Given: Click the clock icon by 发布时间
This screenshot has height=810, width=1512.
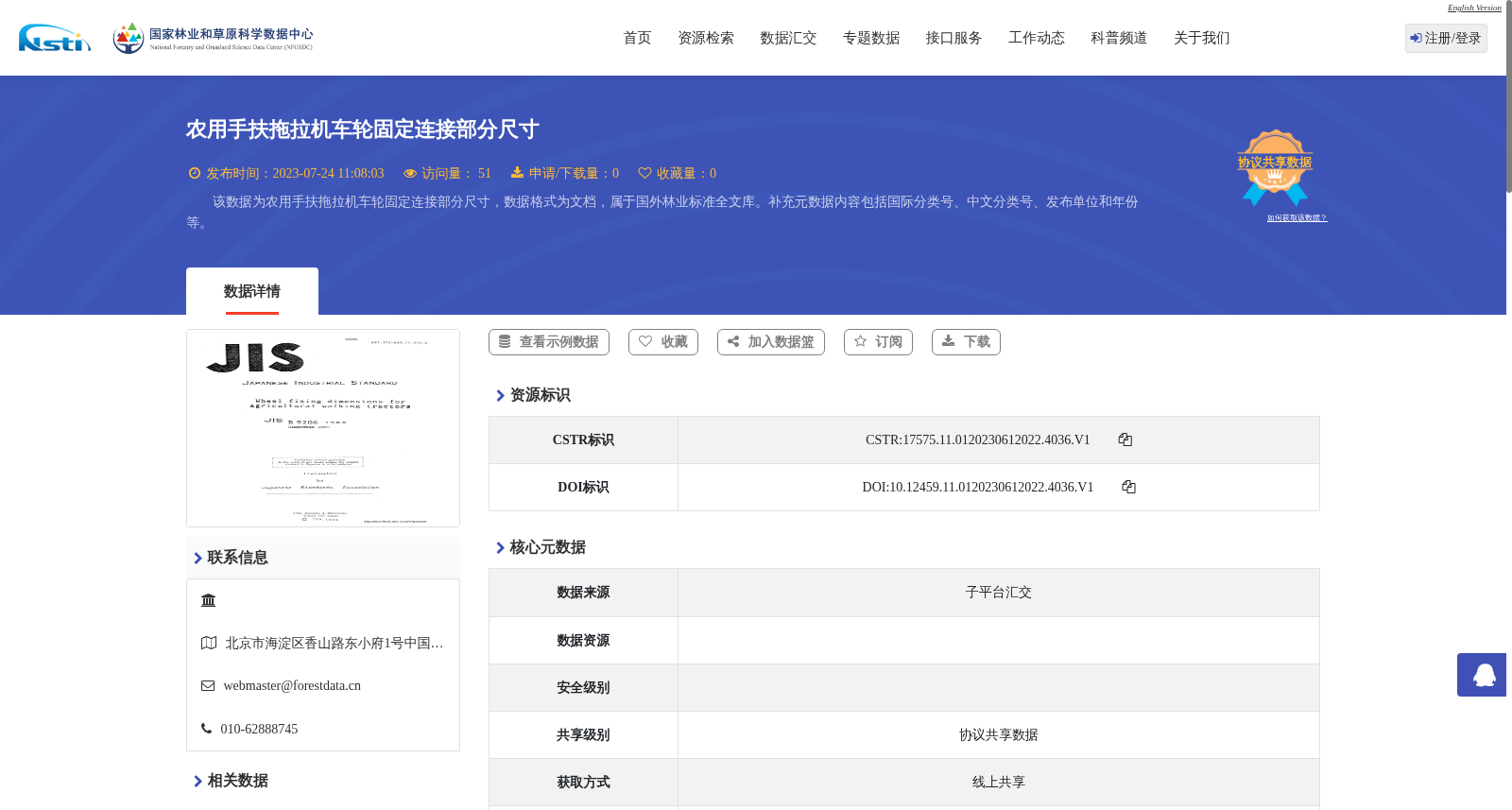Looking at the screenshot, I should (195, 173).
